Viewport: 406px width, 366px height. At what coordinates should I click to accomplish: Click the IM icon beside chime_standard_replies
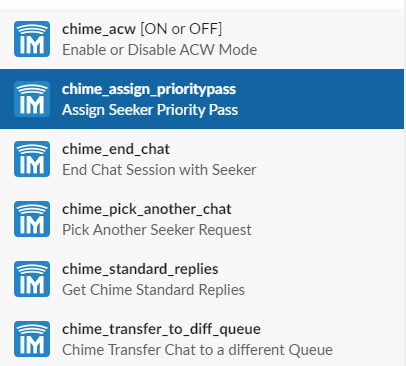point(32,279)
